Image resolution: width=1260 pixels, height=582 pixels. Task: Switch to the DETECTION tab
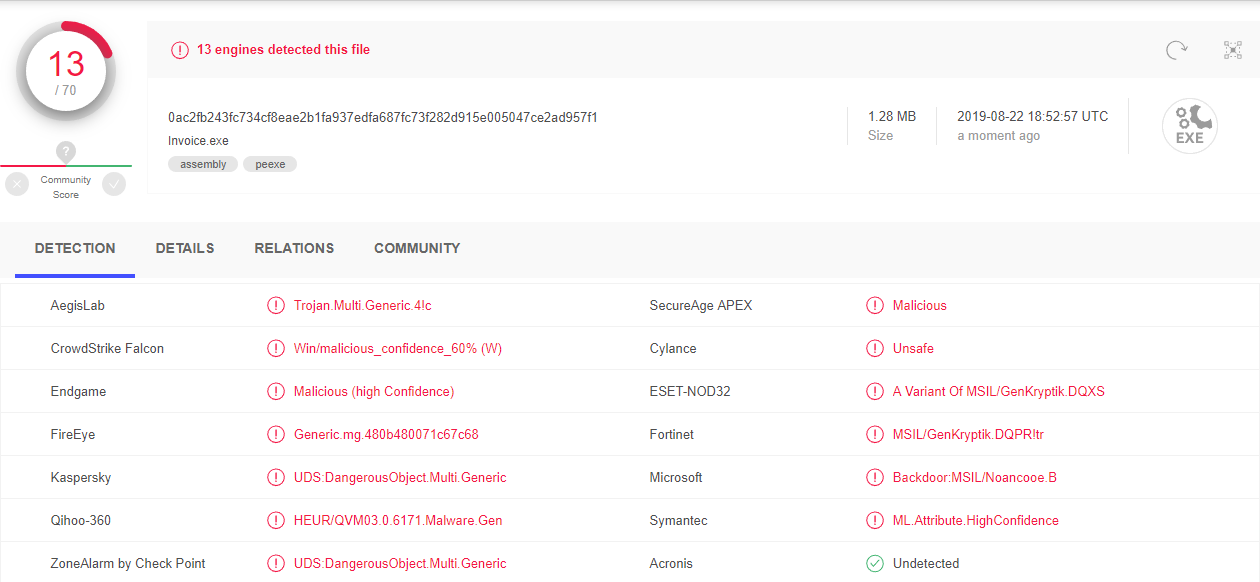[x=75, y=249]
